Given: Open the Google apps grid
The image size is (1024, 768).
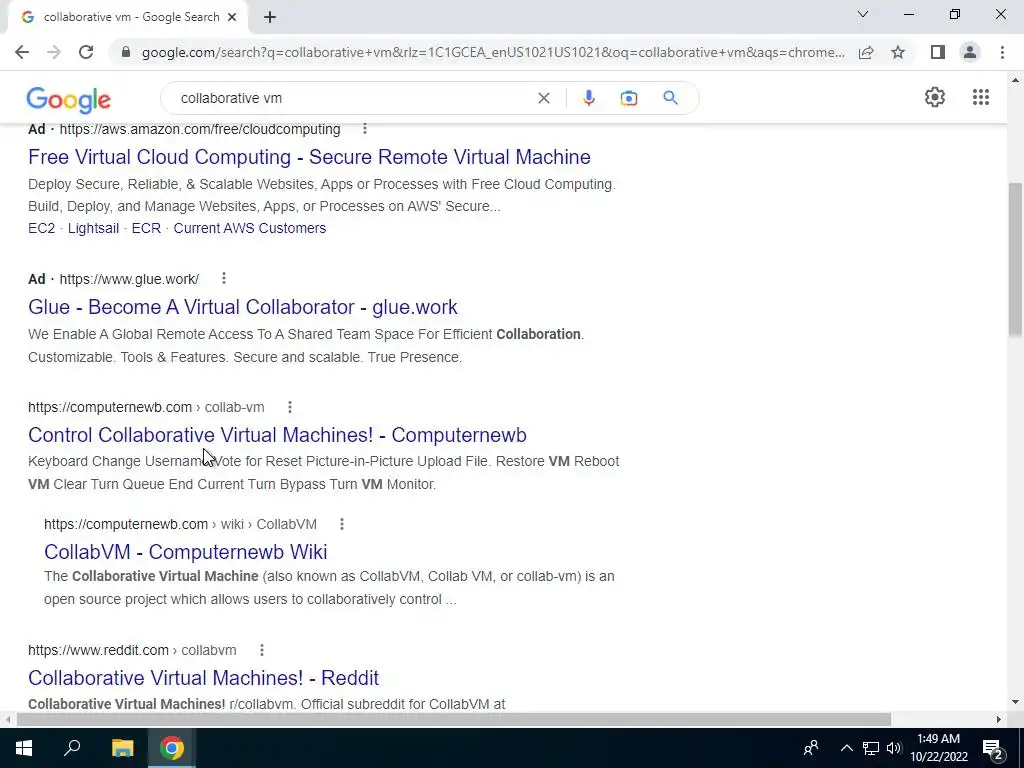Looking at the screenshot, I should click(x=980, y=97).
